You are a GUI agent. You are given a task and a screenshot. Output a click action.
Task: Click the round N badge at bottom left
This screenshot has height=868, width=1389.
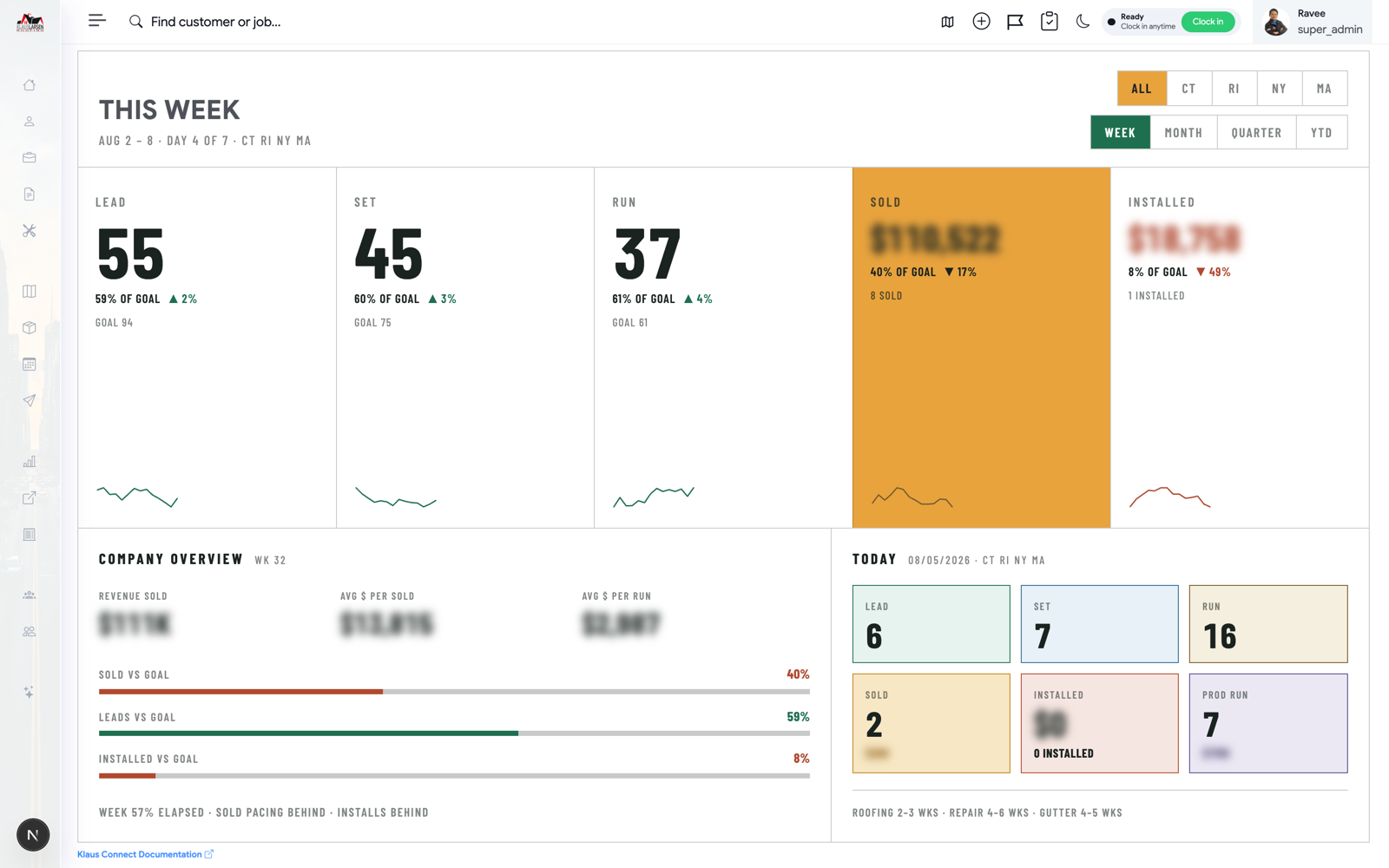click(x=33, y=835)
